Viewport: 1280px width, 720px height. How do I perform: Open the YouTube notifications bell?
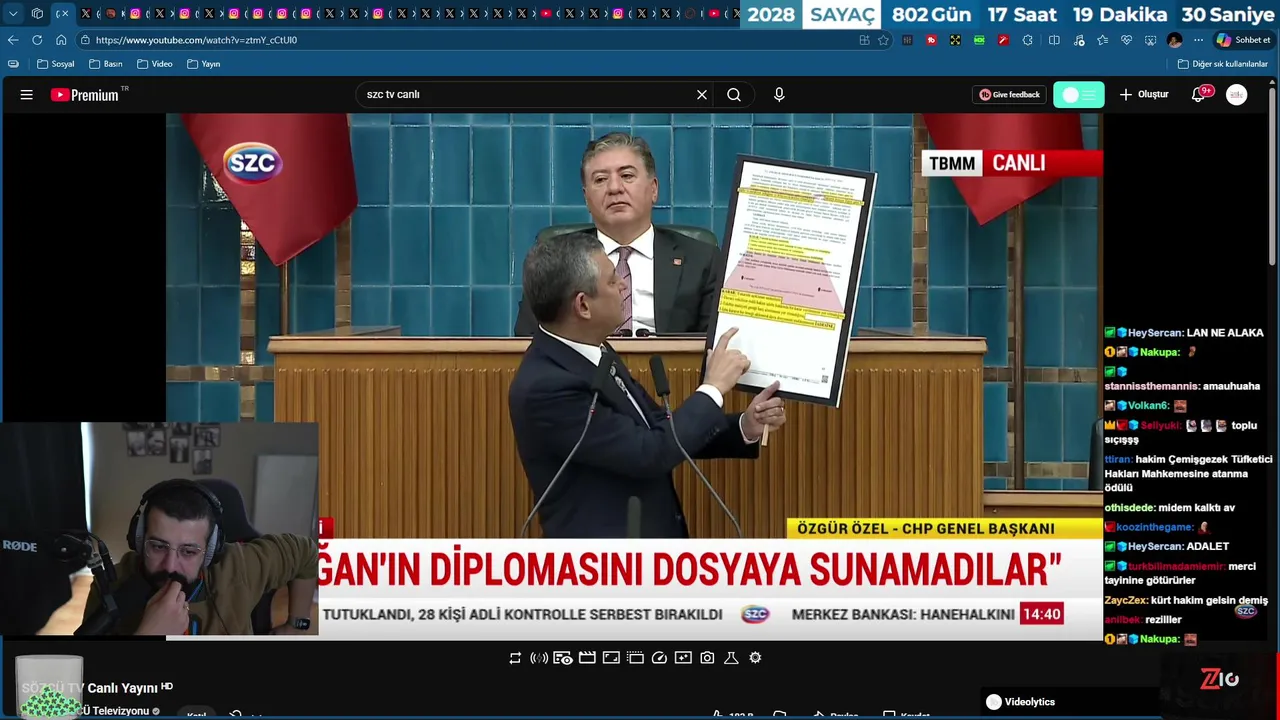[1199, 95]
